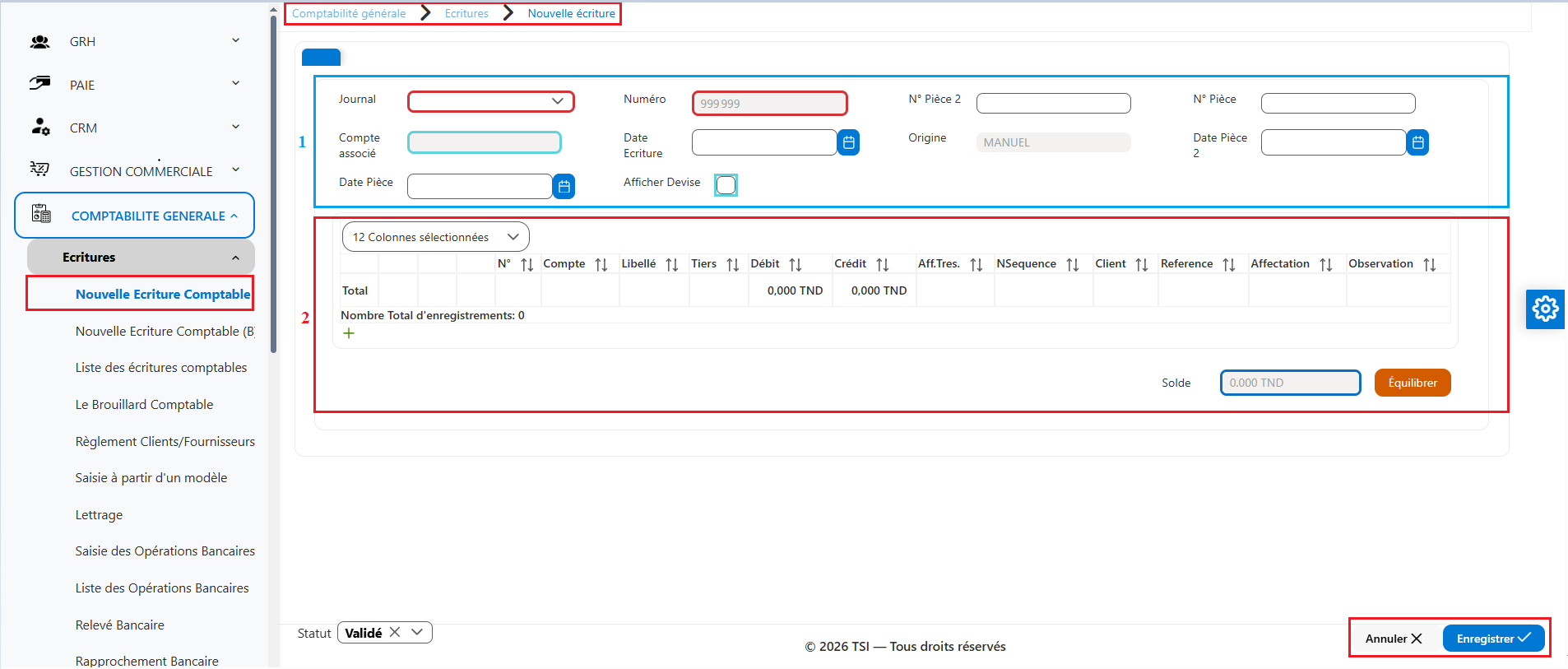Screen dimensions: 1568x669
Task: Click the Comptabilité Générale calculator icon
Action: click(41, 214)
